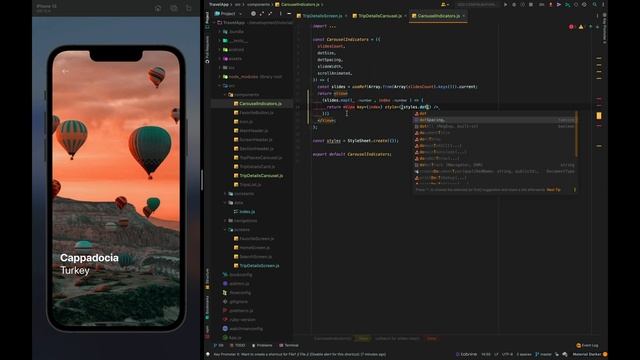Screen dimensions: 640x360
Task: Select the first 'dot' autocomplete suggestion
Action: coord(495,113)
